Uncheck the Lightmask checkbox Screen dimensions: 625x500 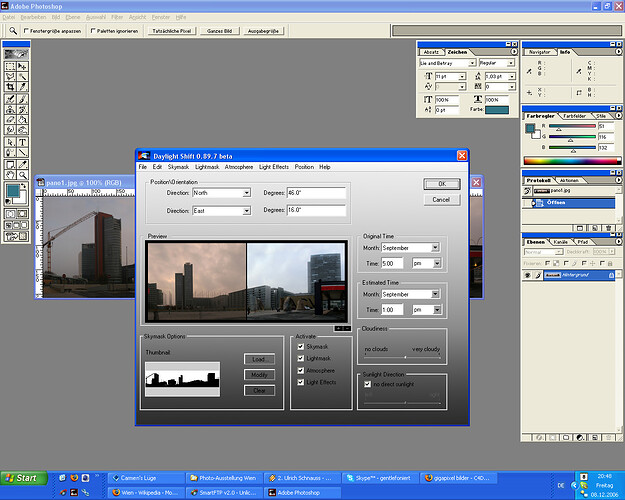click(301, 358)
